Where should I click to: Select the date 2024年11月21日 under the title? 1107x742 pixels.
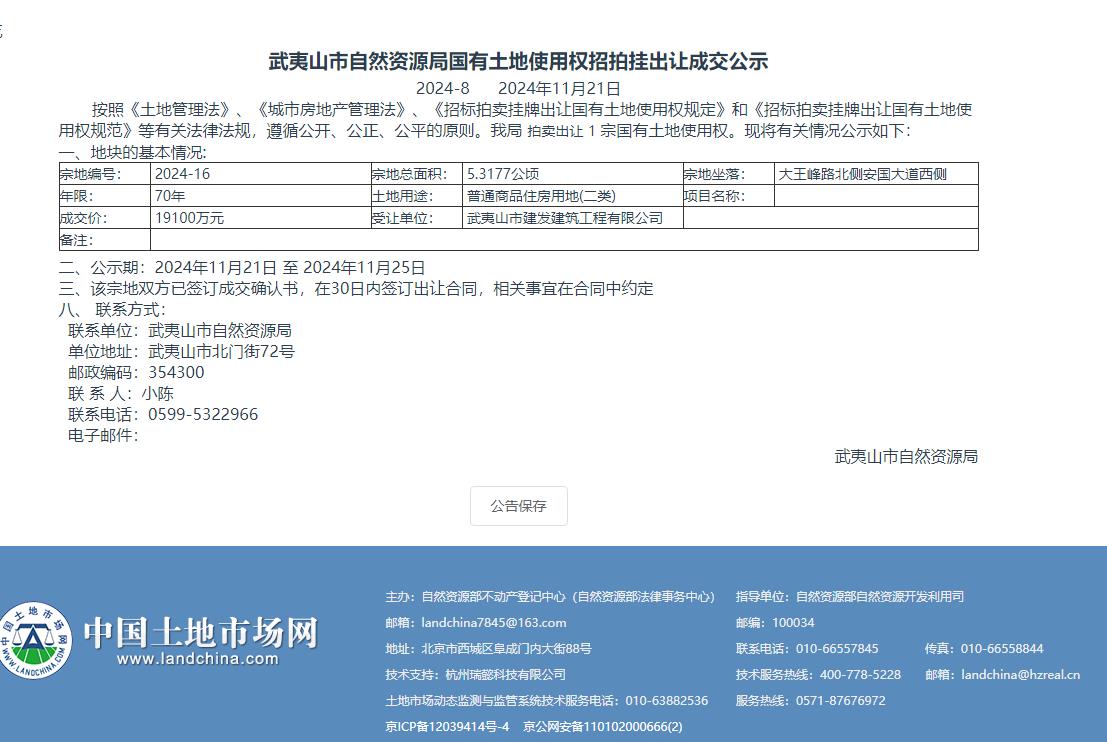point(559,88)
